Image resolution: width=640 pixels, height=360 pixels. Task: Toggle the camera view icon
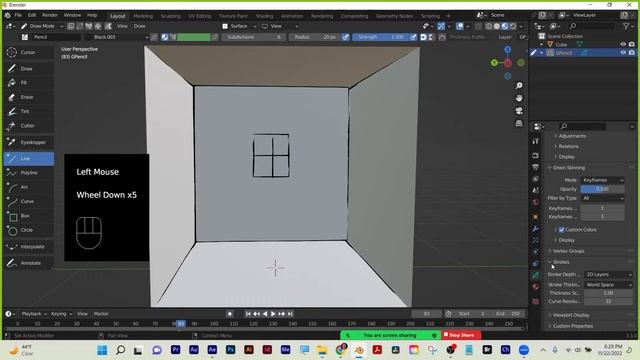(519, 111)
